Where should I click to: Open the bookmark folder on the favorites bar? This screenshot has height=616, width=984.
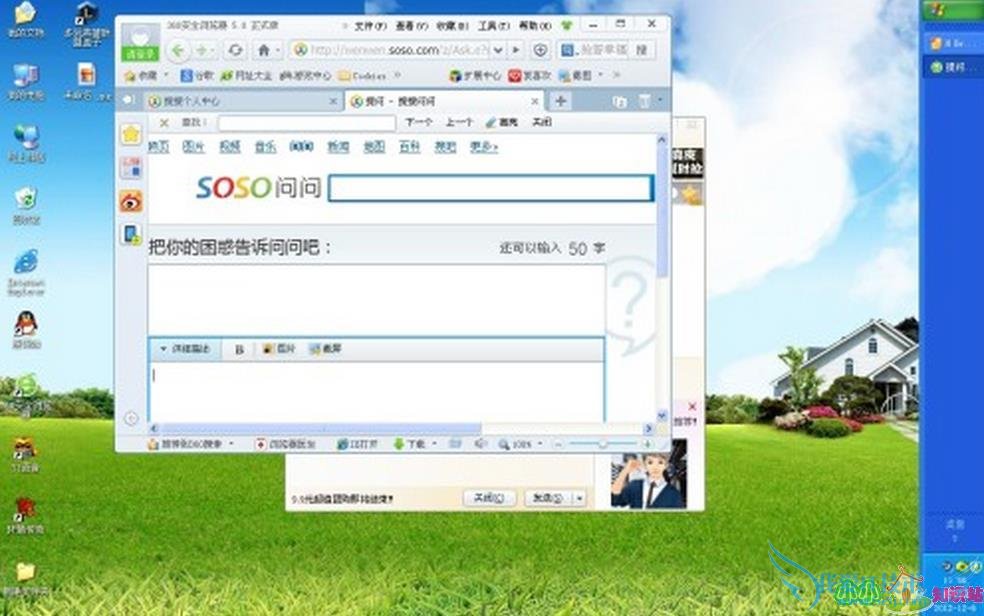point(362,76)
